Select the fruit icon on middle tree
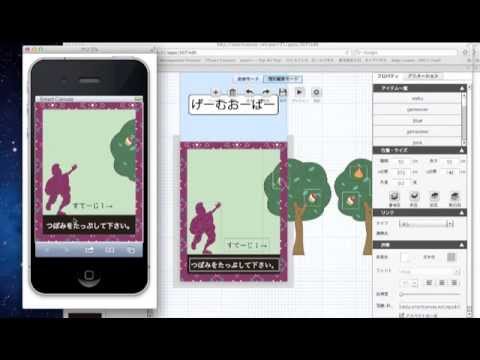This screenshot has height=360, width=480. 312,197
